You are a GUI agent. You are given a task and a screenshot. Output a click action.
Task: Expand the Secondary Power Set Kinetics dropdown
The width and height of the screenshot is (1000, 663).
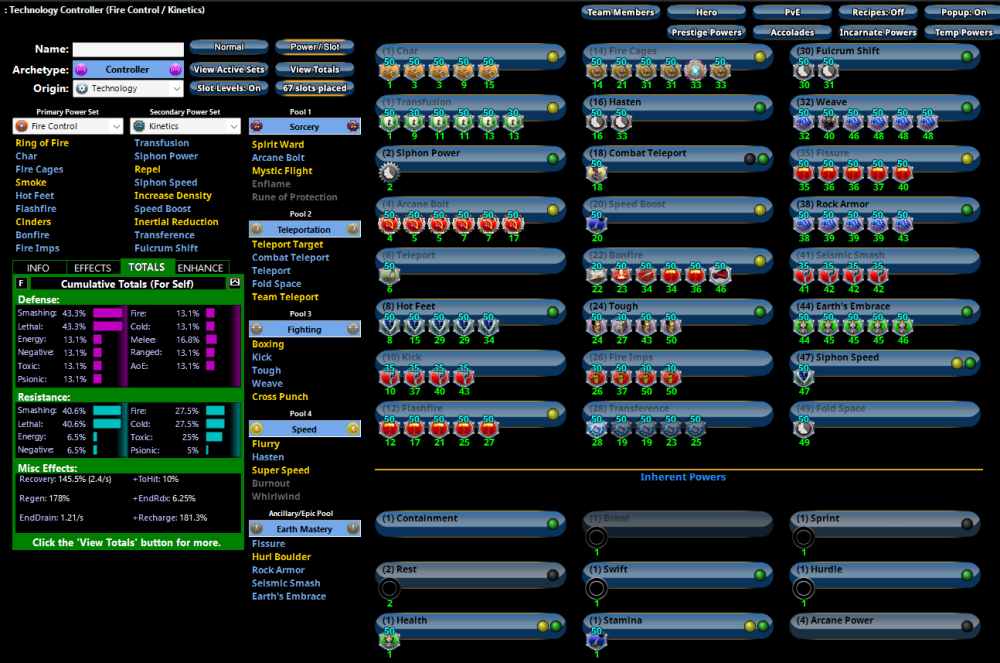click(x=186, y=127)
